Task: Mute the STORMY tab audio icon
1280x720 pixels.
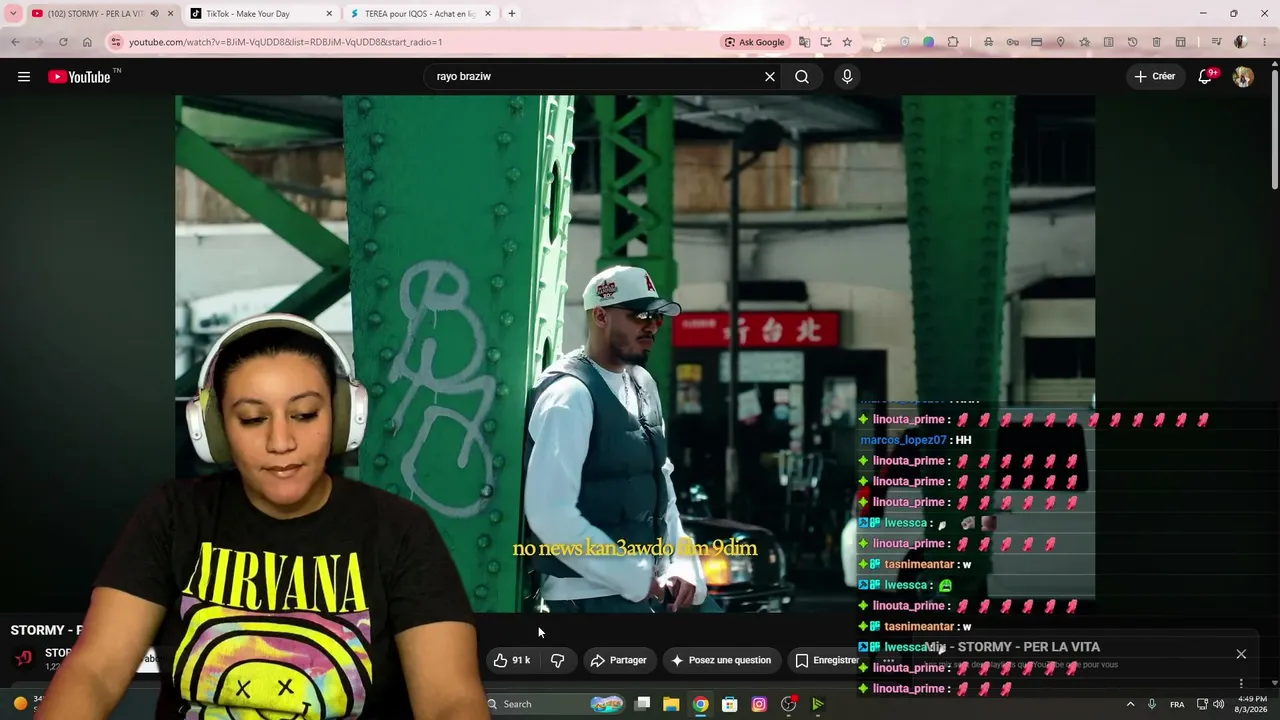Action: (154, 14)
